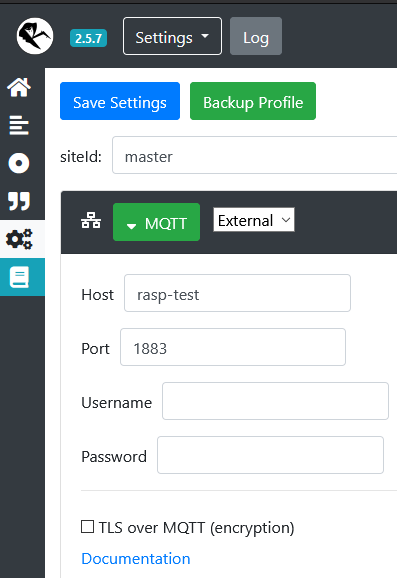Click the Port field showing 1883
Screen dimensions: 397x578
tap(233, 347)
